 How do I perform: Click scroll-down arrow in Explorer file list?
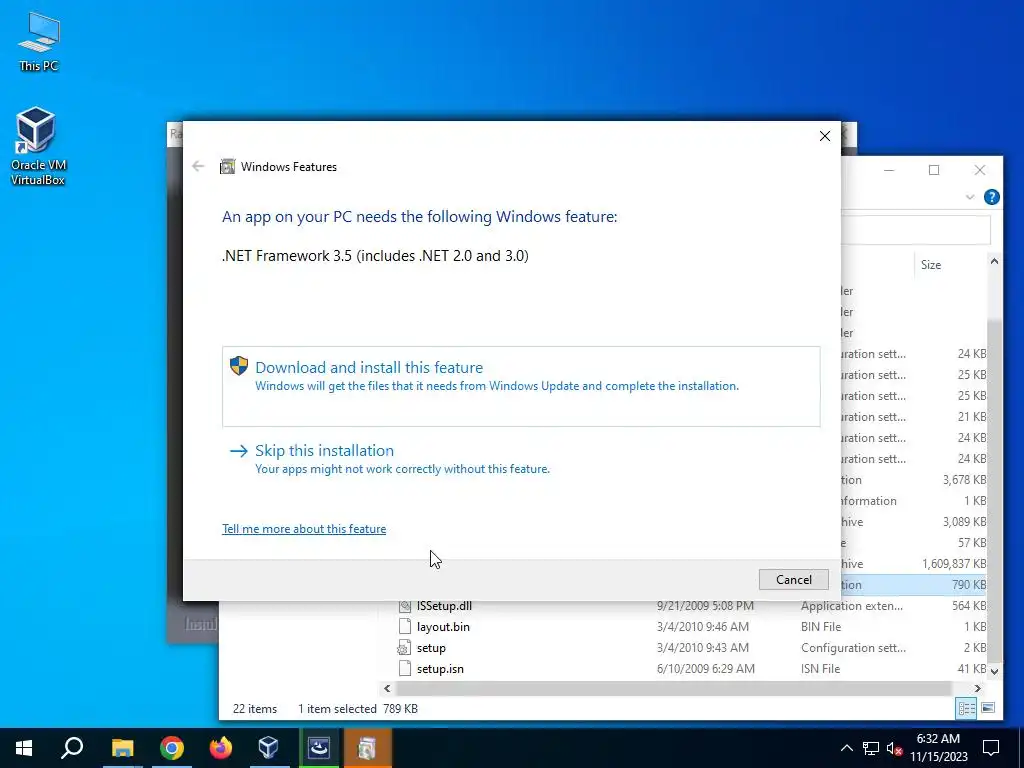[x=994, y=671]
